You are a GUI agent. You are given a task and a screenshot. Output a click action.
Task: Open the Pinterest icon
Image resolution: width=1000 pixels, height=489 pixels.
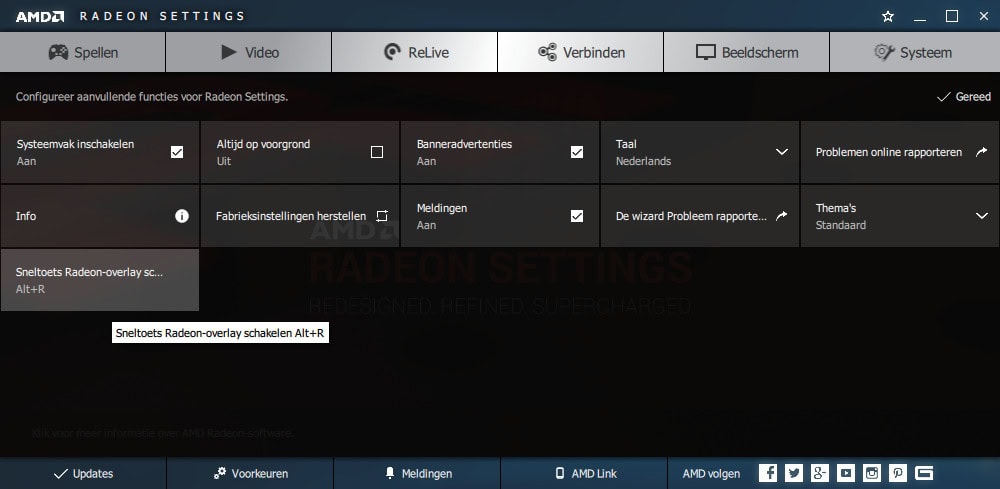click(898, 473)
